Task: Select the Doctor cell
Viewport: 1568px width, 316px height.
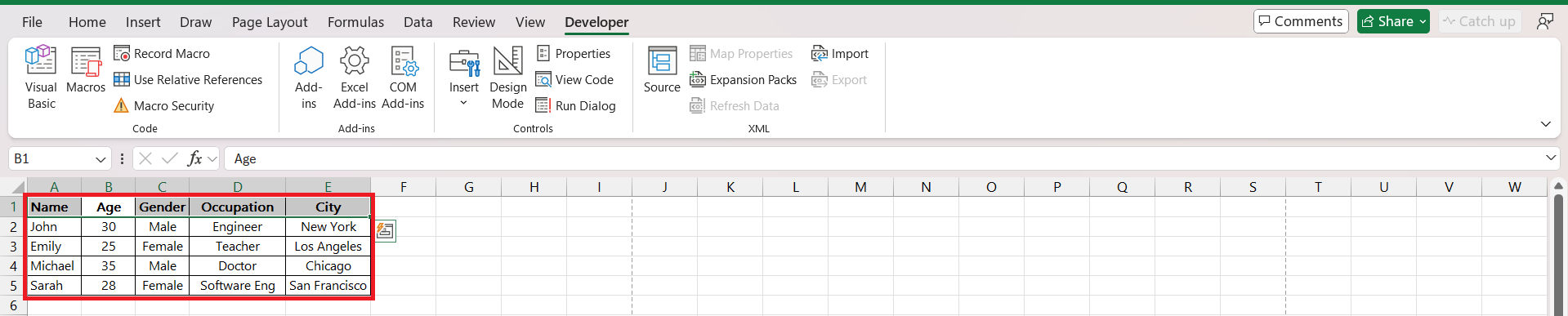Action: pos(238,266)
